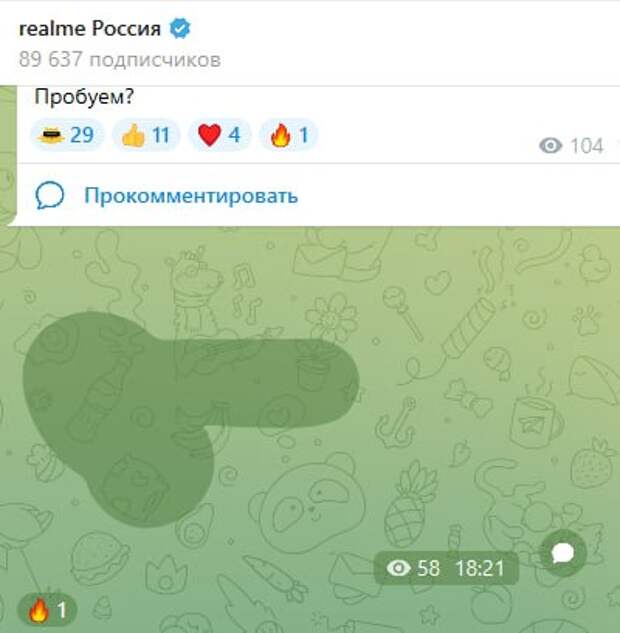This screenshot has width=620, height=633.
Task: Click the 58 view count on sticker
Action: point(428,568)
